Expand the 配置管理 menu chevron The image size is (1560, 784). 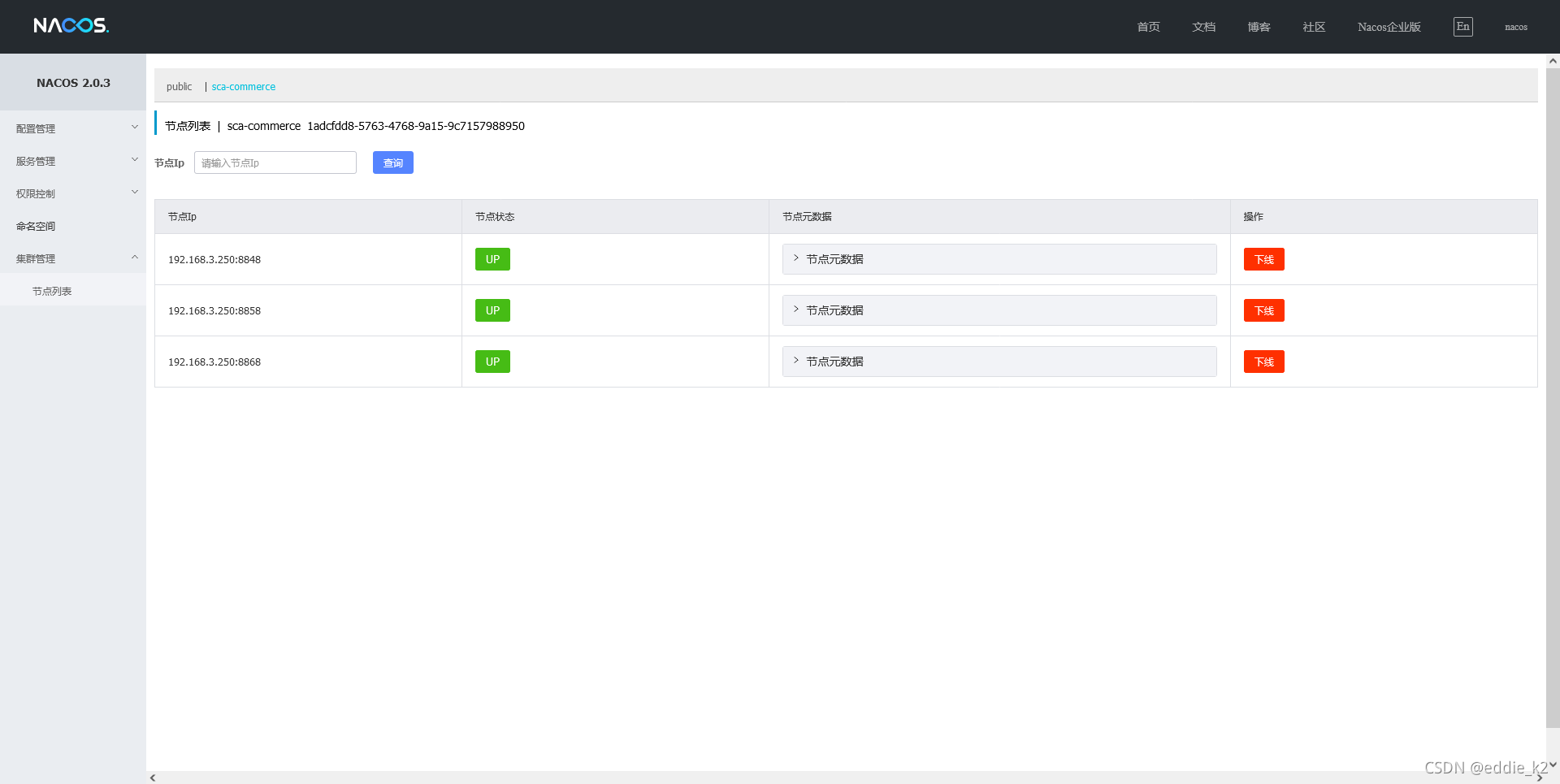[135, 128]
